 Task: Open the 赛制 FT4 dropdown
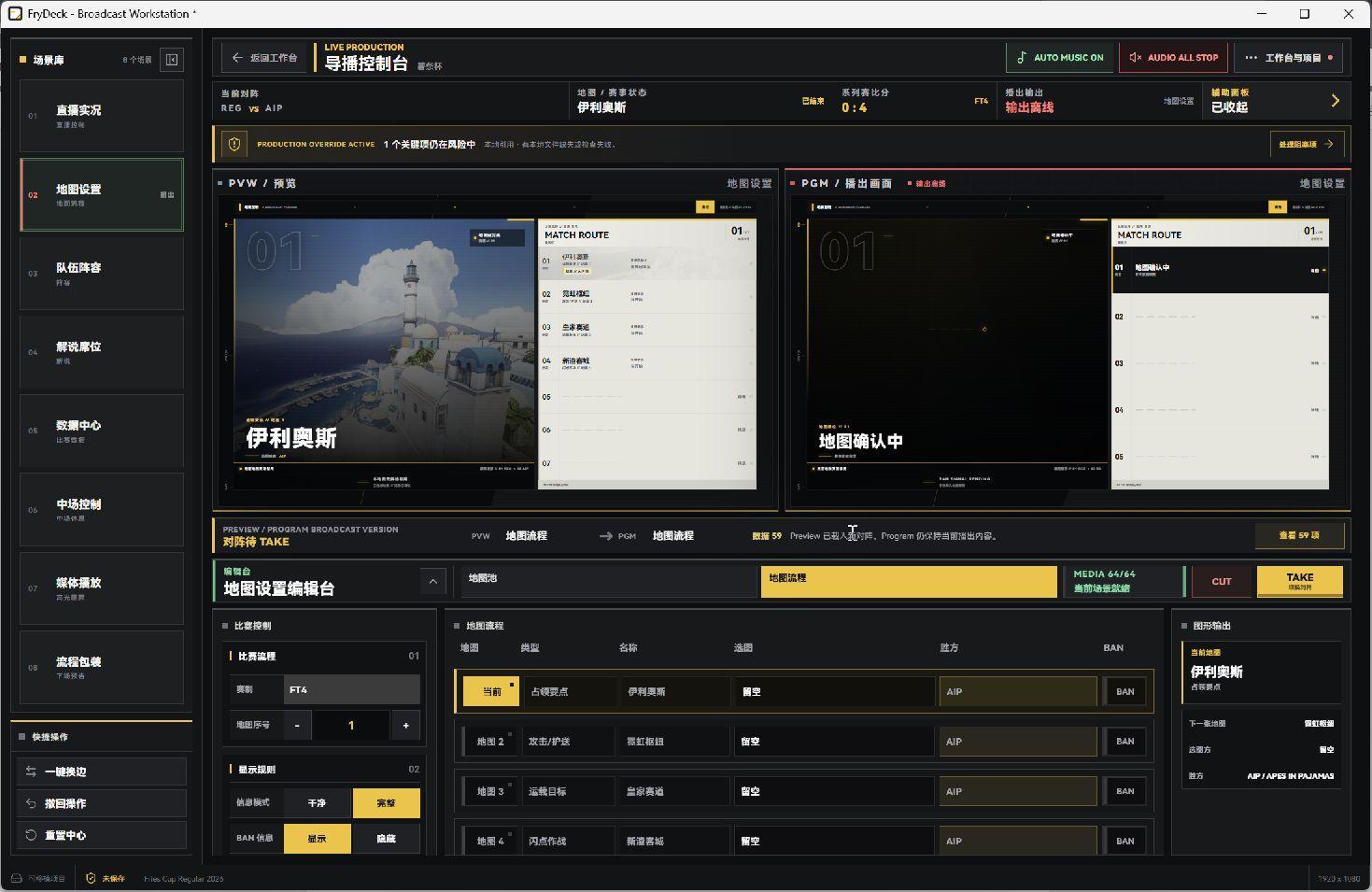351,689
